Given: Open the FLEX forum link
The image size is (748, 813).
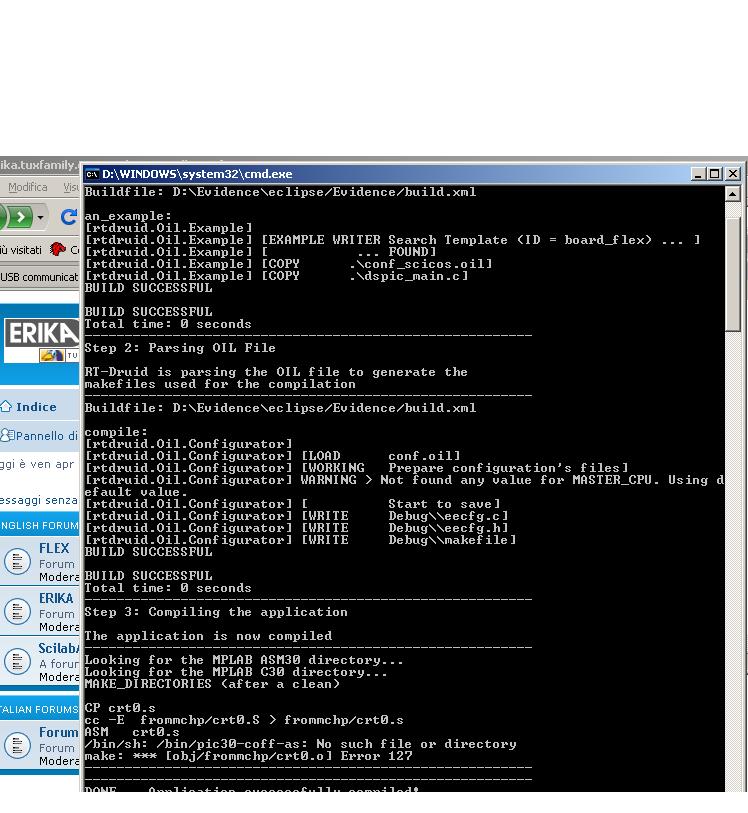Looking at the screenshot, I should click(54, 548).
